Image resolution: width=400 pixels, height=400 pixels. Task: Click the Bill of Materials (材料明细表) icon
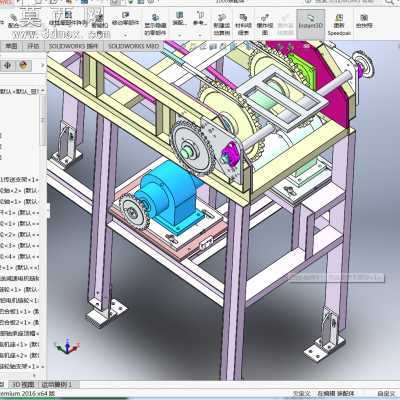pos(244,25)
